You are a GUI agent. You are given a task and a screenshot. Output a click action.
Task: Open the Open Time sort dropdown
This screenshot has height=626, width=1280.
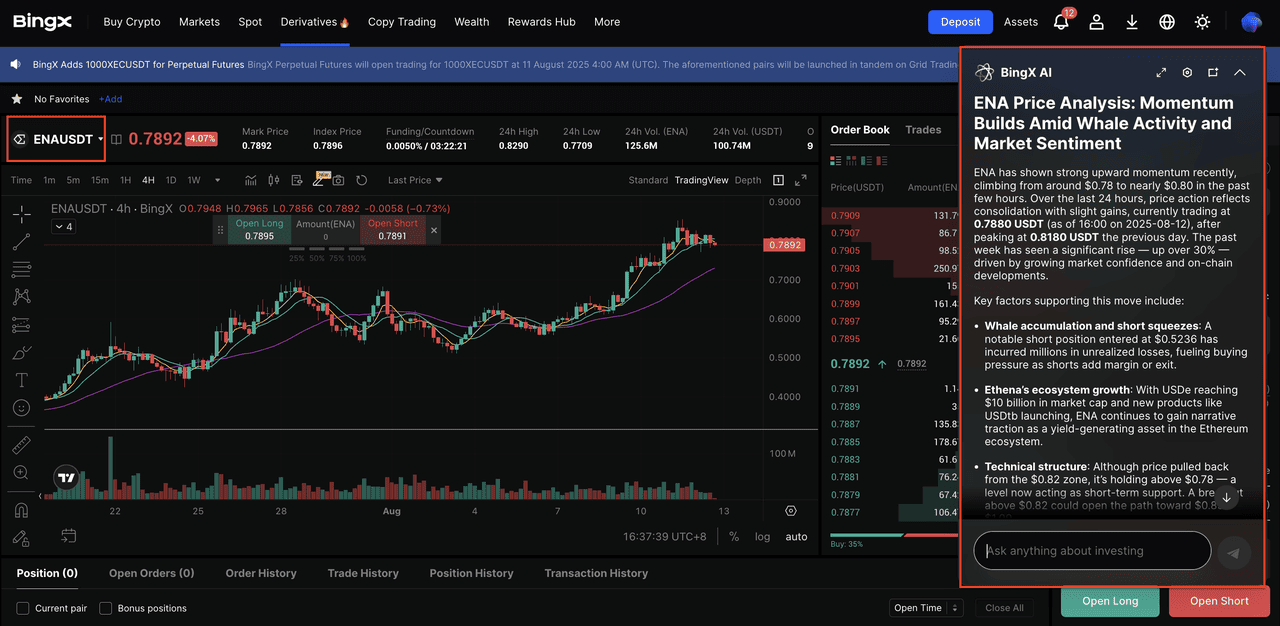[x=926, y=608]
